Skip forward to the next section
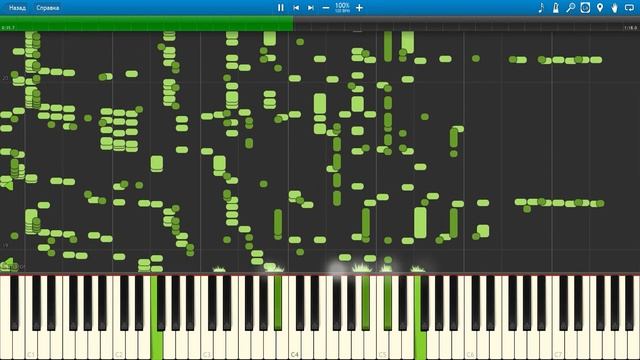 [311, 8]
